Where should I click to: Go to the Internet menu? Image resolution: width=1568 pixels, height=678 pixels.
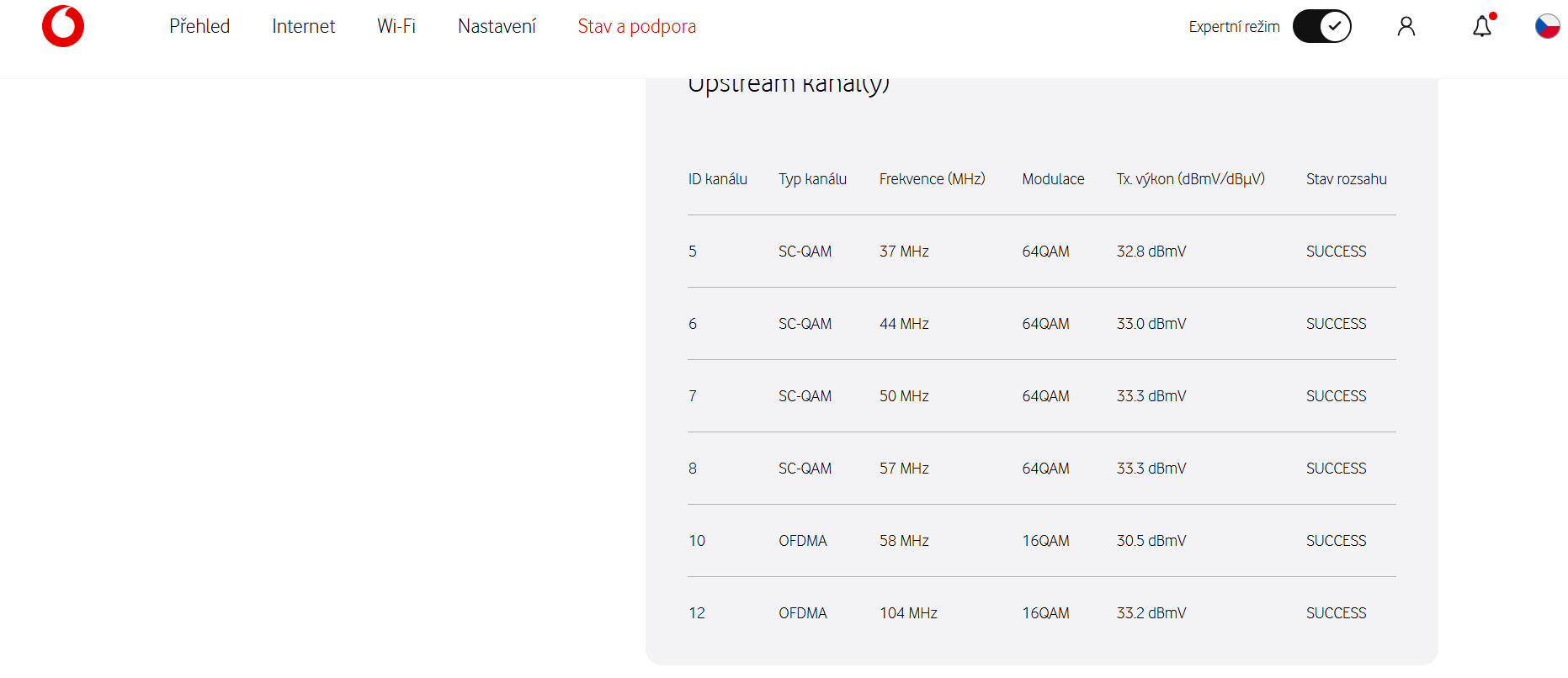[x=303, y=26]
